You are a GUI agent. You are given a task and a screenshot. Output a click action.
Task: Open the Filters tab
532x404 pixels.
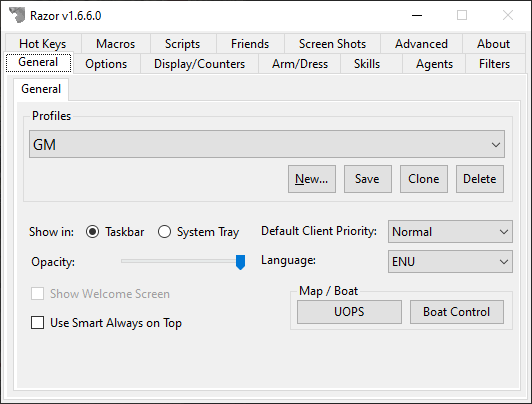(x=494, y=64)
